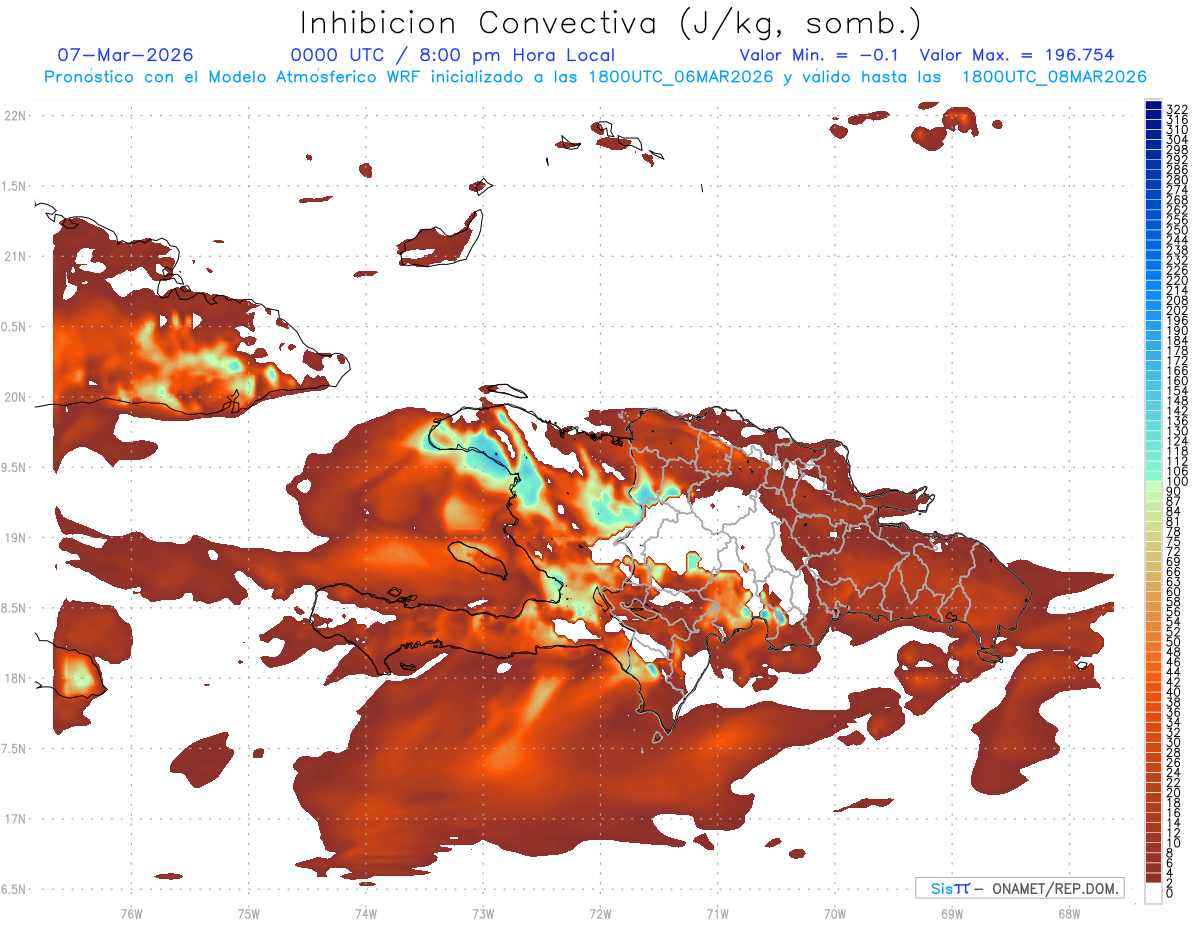Click the "22N" latitude label

15,116
